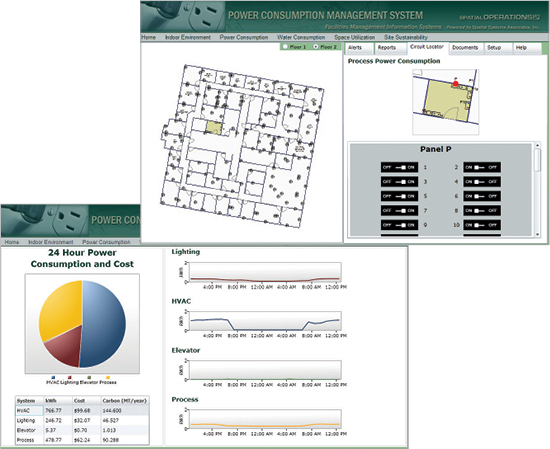550x449 pixels.
Task: Click the blue HVAC legend swatch
Action: 53,378
